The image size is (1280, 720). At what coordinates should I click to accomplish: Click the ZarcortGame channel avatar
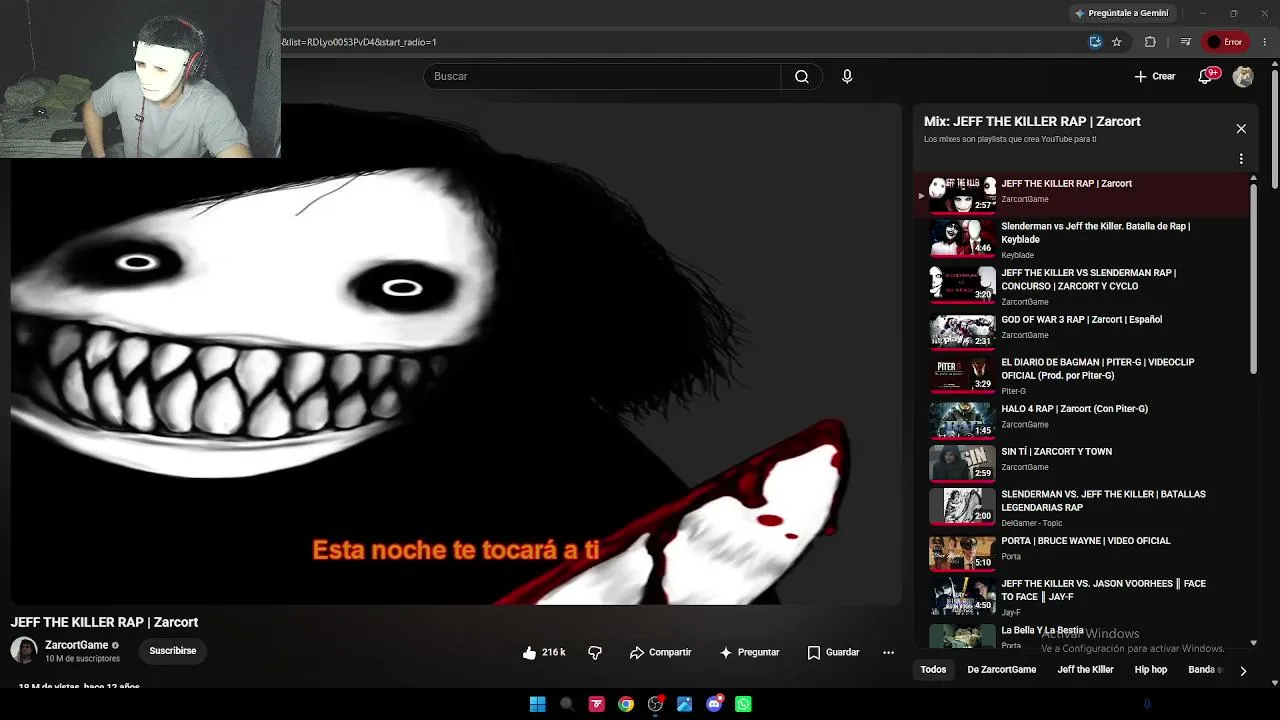(x=24, y=650)
